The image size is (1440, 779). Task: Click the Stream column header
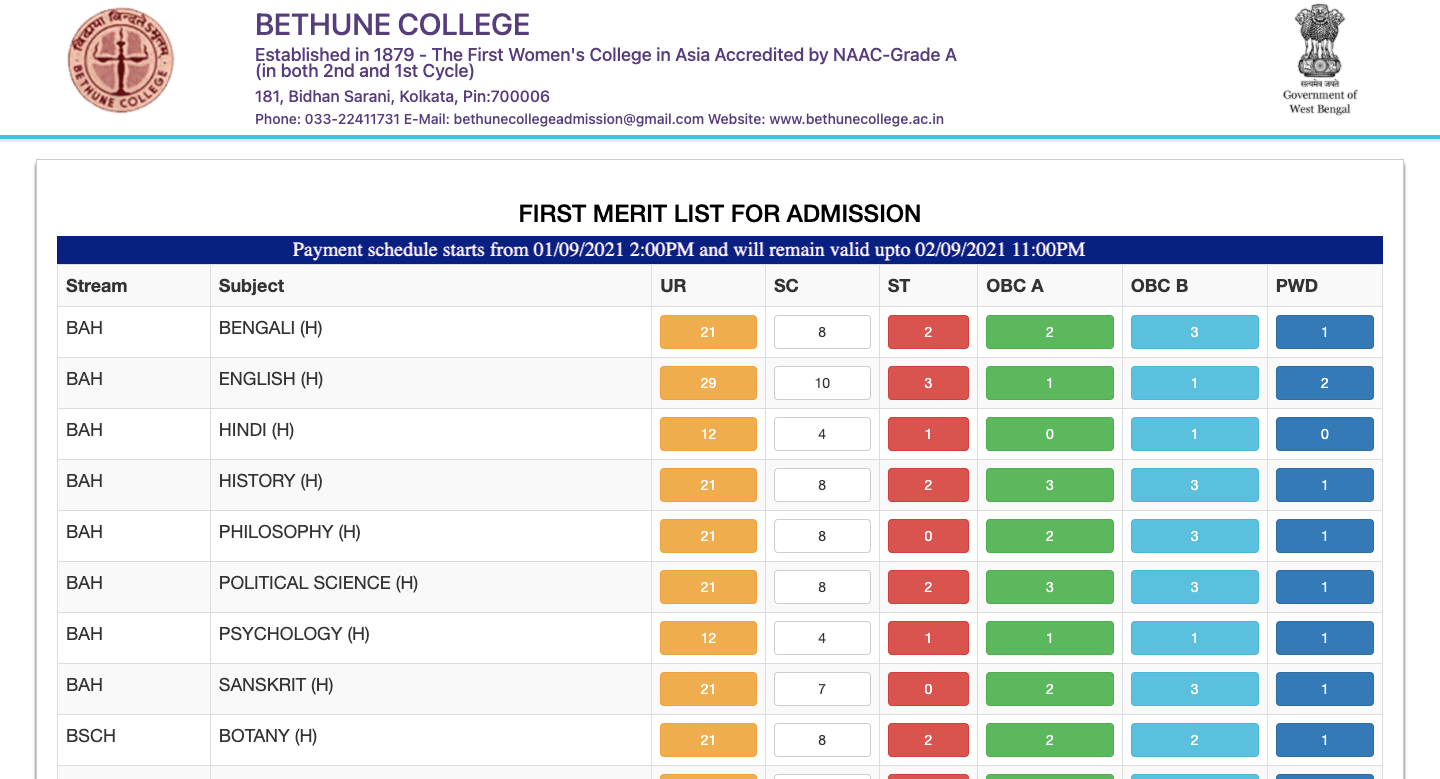[96, 285]
